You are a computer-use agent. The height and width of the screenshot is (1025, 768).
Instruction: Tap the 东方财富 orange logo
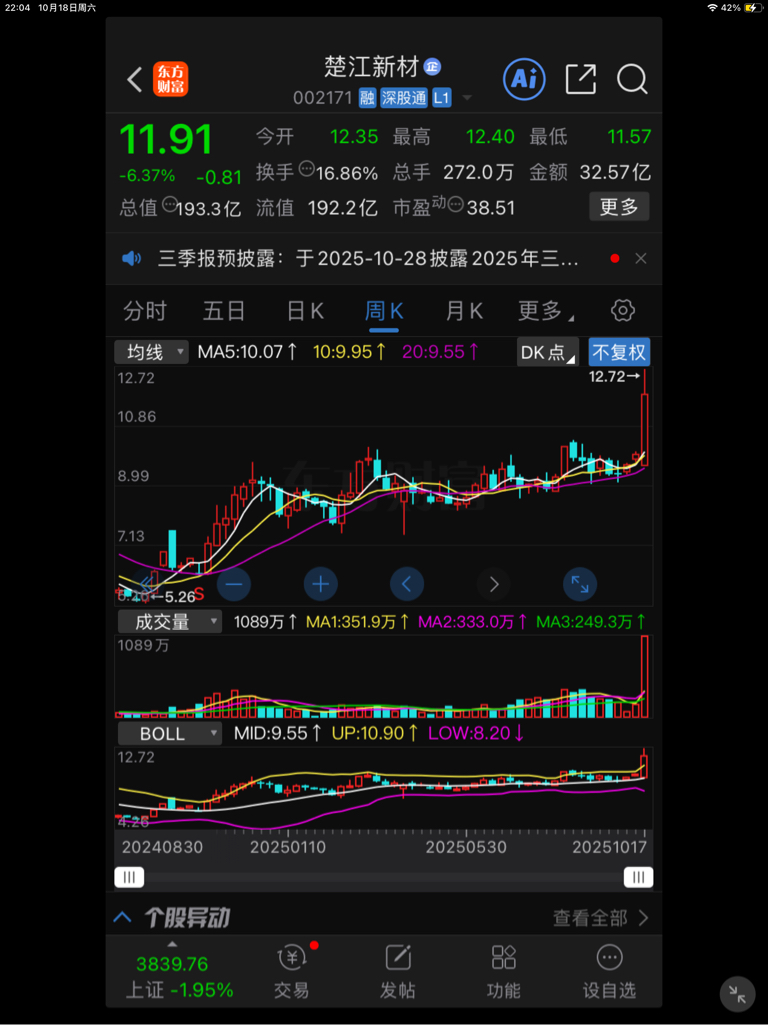171,79
